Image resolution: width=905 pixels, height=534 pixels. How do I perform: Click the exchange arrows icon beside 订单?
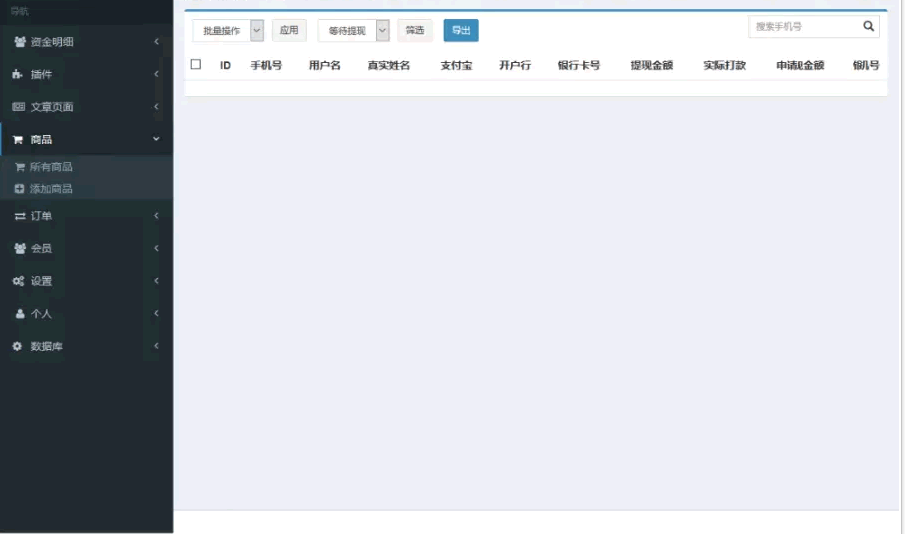coord(20,216)
